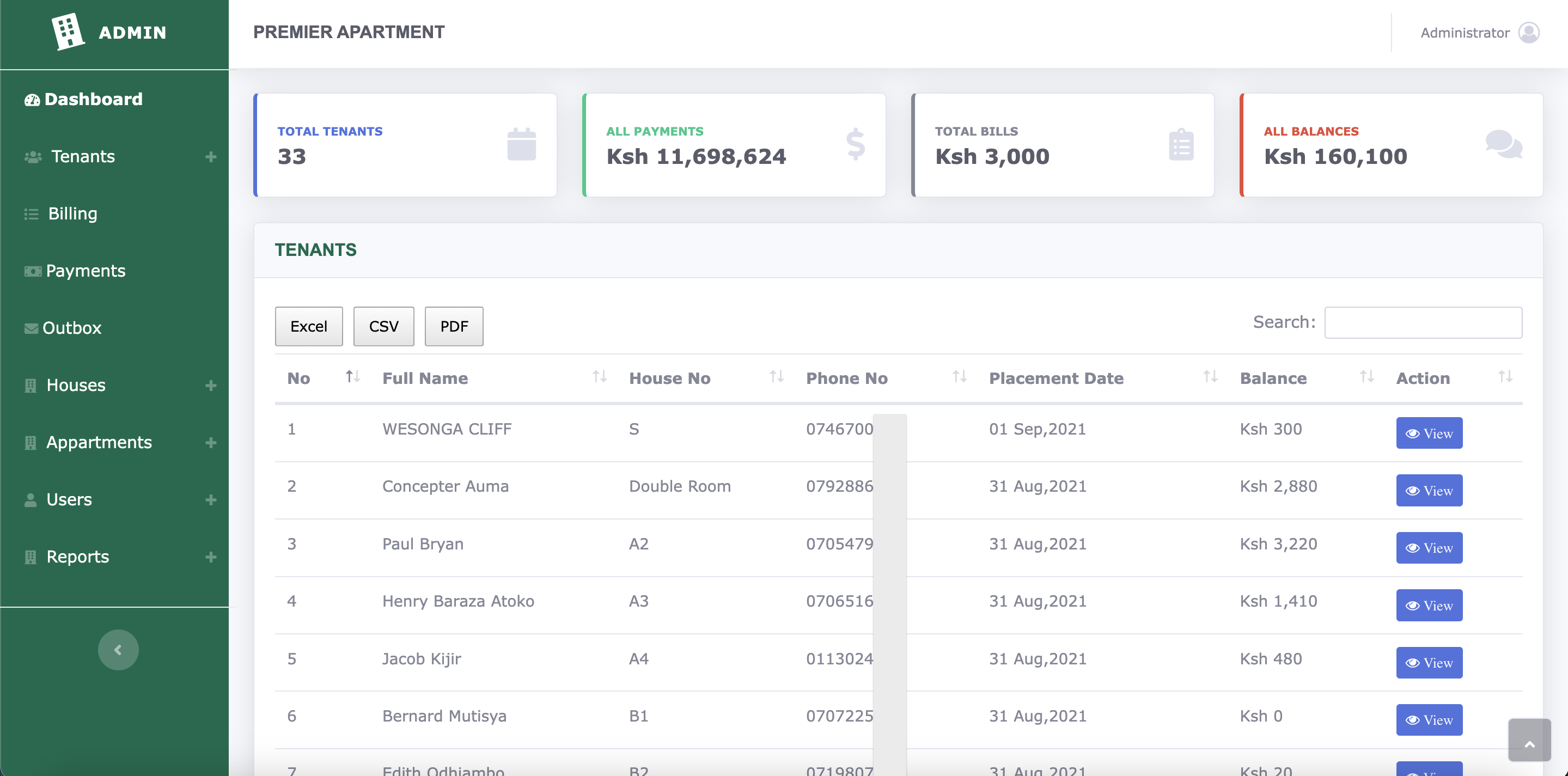Screen dimensions: 1568x776
Task: Open the Appartments menu item
Action: (x=99, y=442)
